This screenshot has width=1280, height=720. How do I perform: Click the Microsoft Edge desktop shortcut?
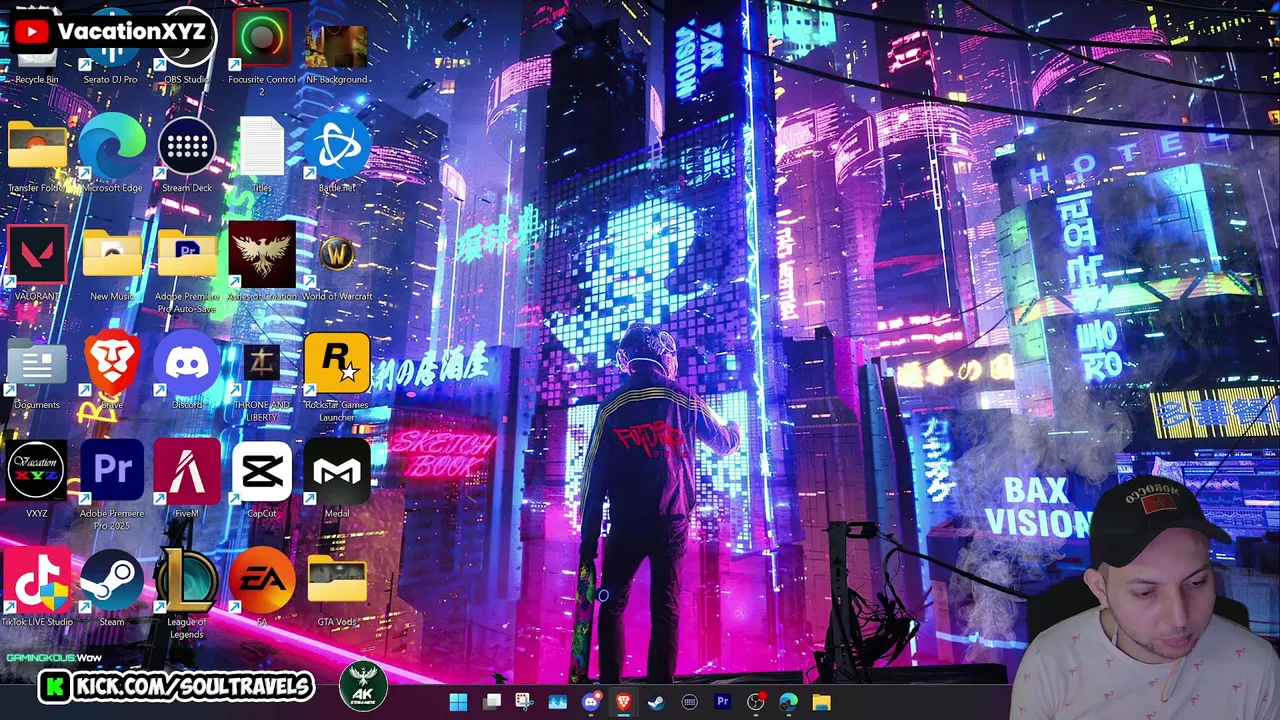112,152
